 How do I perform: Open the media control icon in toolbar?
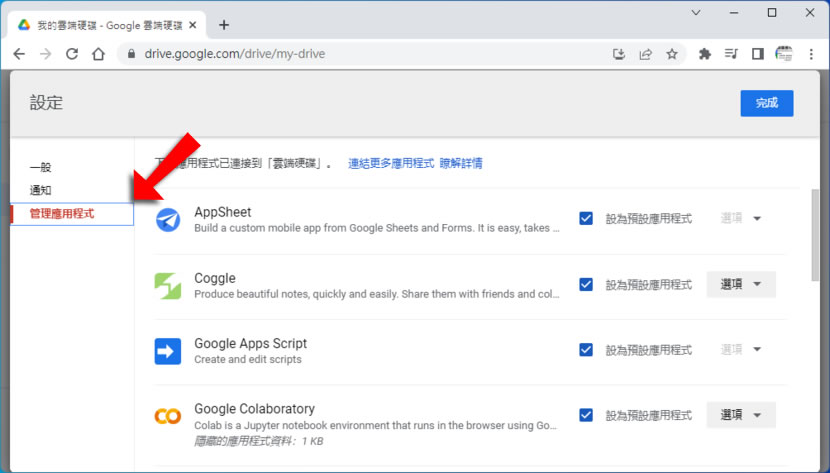pyautogui.click(x=731, y=54)
